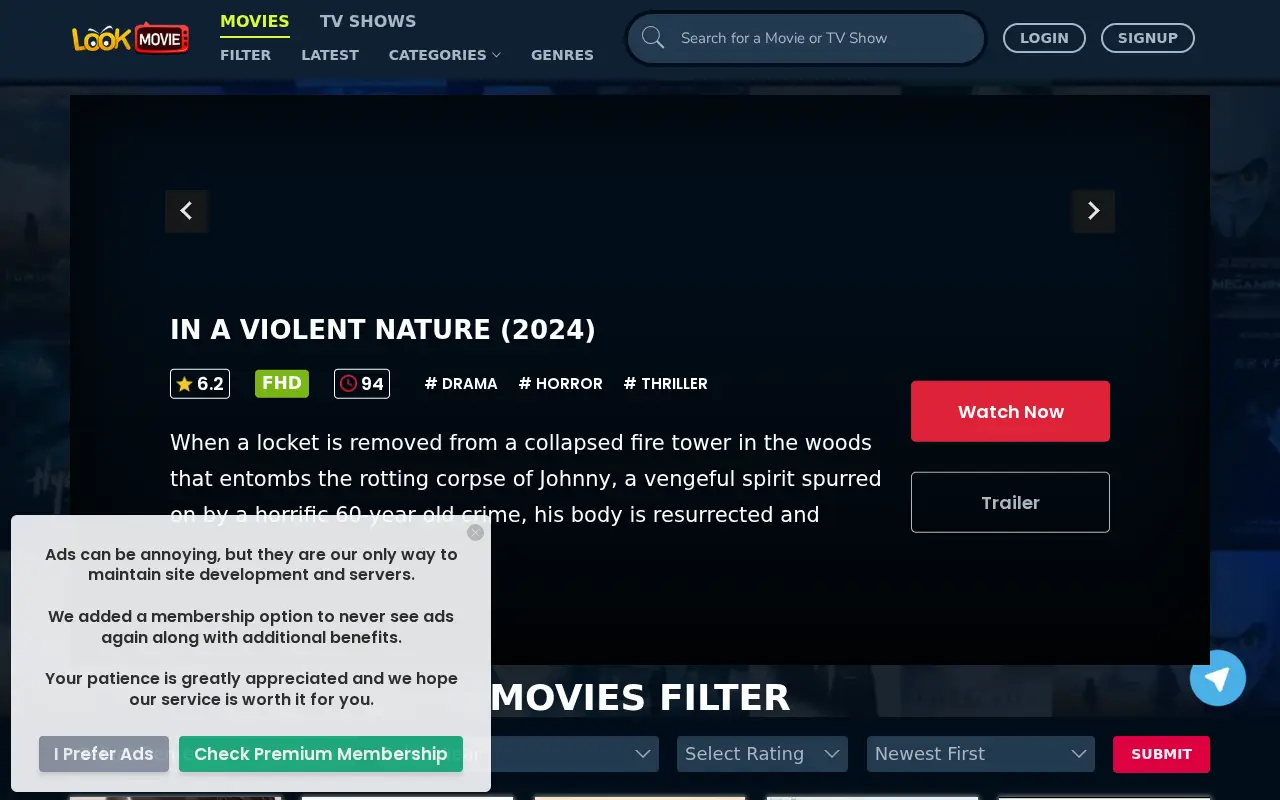
Task: Advance to the next slide arrow
Action: click(1093, 211)
